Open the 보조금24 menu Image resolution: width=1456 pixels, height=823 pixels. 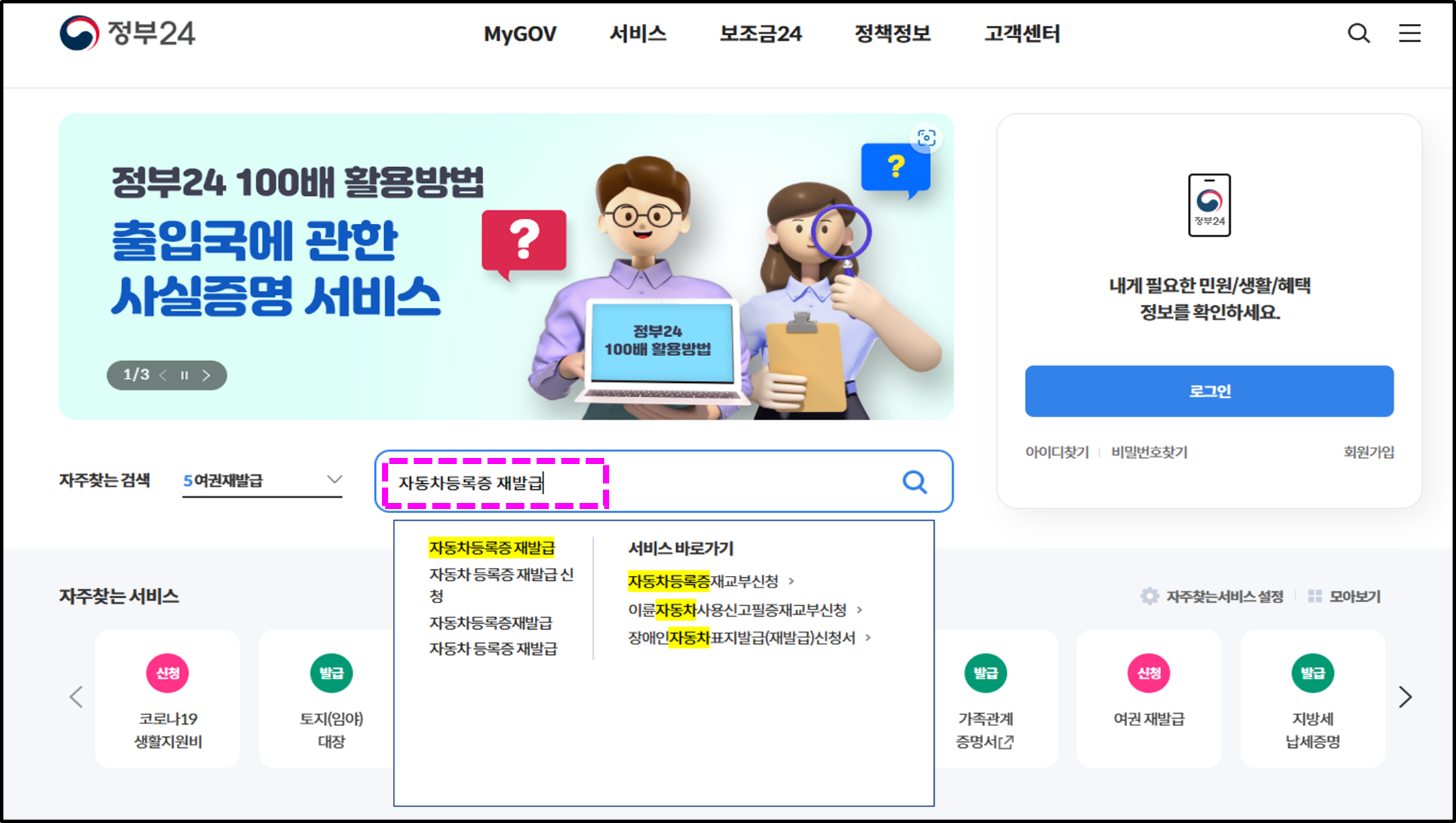pos(760,33)
